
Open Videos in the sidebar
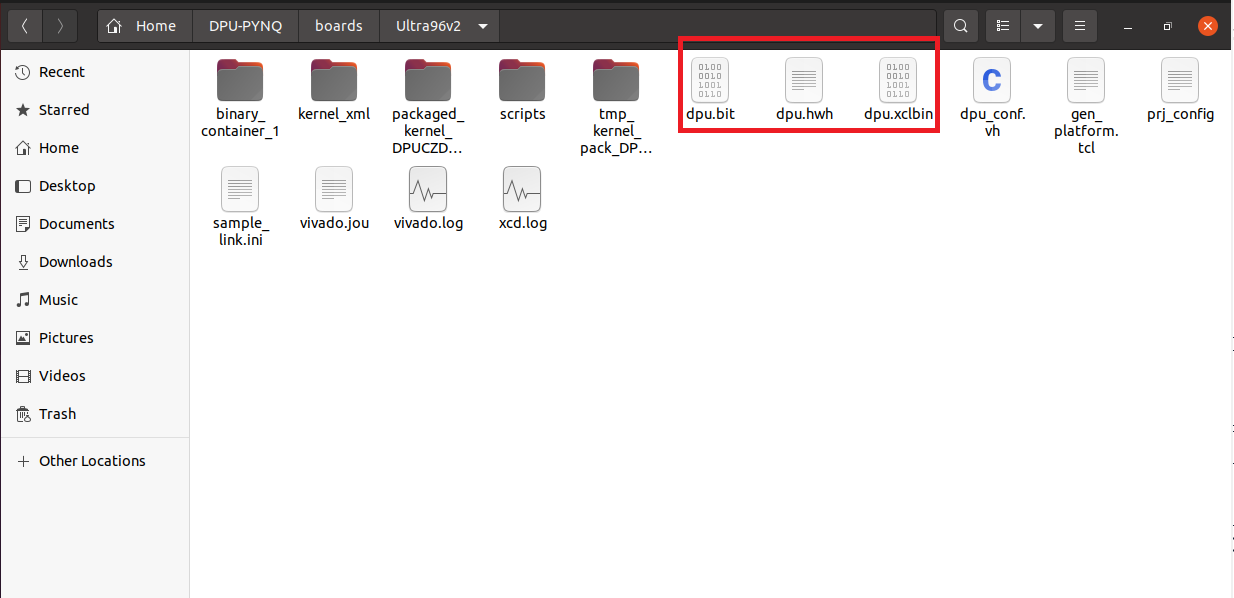coord(95,376)
